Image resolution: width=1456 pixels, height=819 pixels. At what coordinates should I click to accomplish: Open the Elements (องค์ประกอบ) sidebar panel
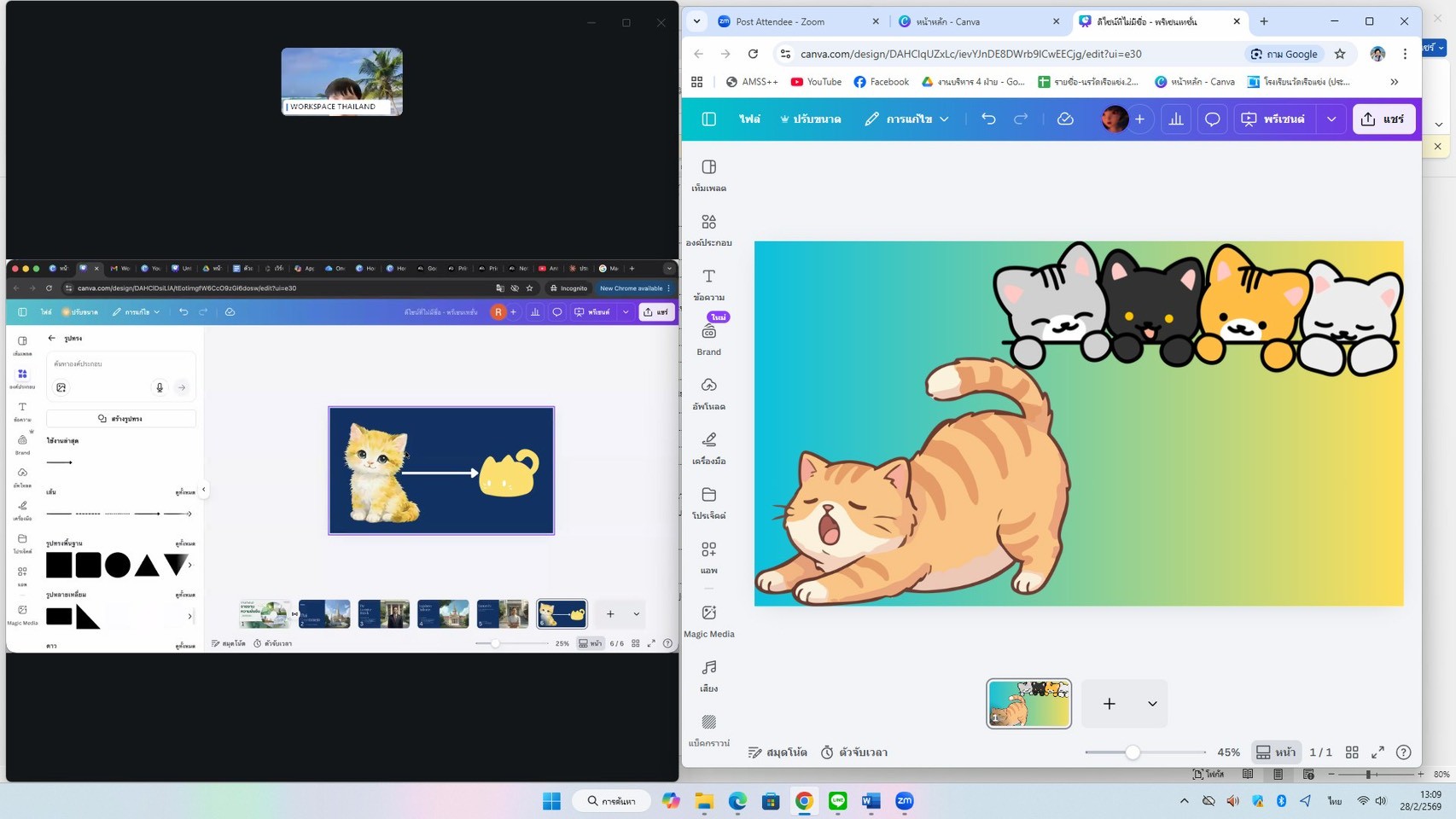pos(708,229)
